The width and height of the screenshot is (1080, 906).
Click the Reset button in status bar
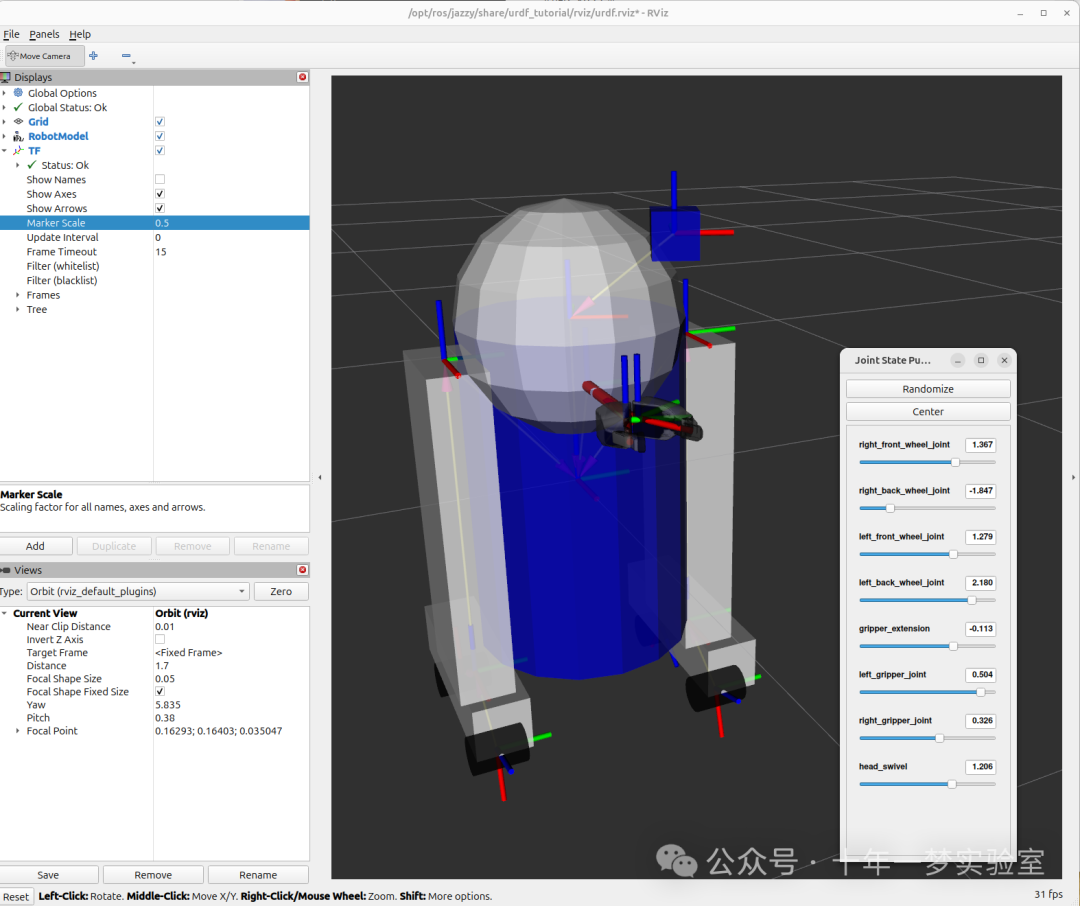coord(16,896)
